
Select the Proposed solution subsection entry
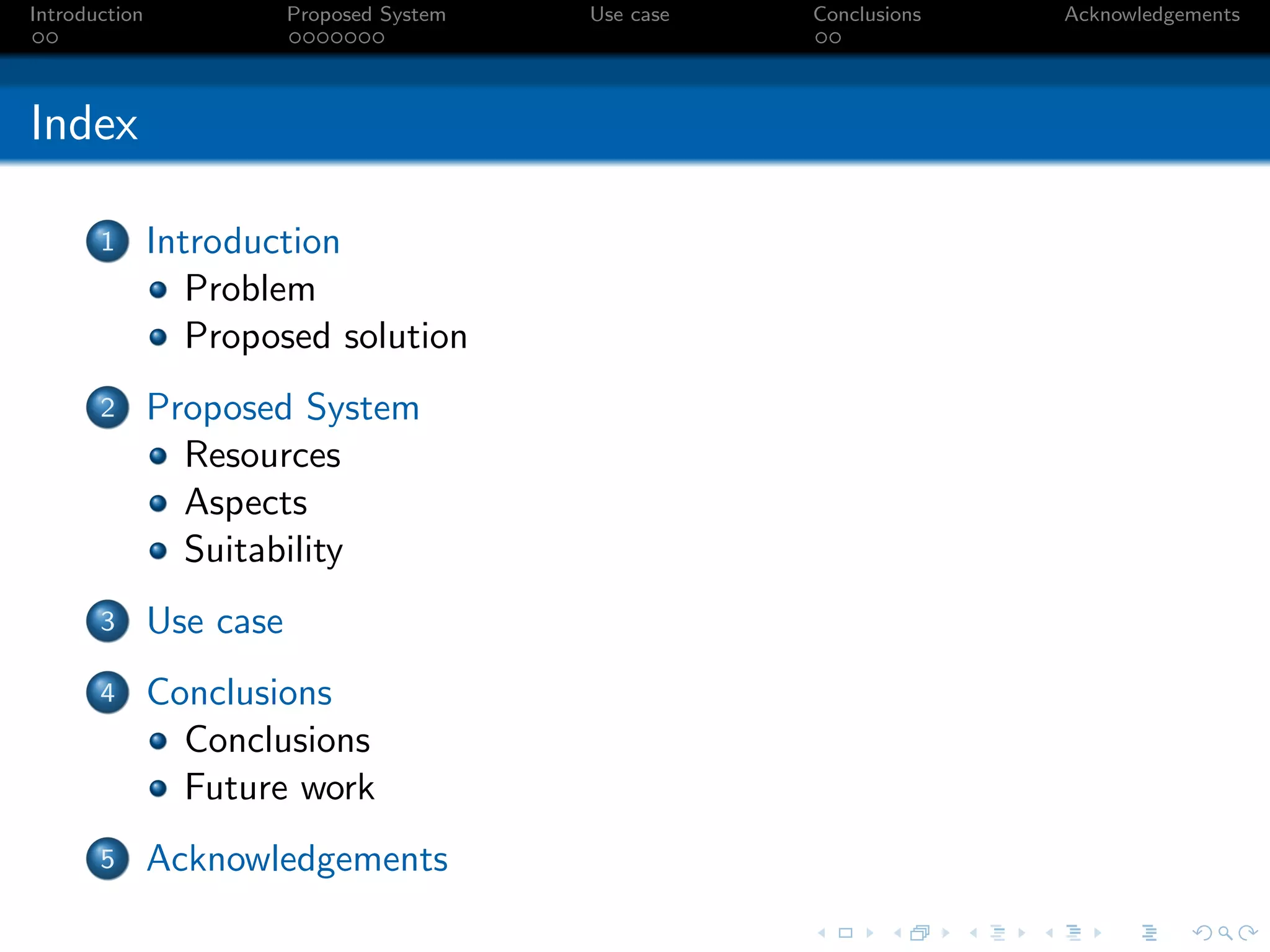(326, 336)
